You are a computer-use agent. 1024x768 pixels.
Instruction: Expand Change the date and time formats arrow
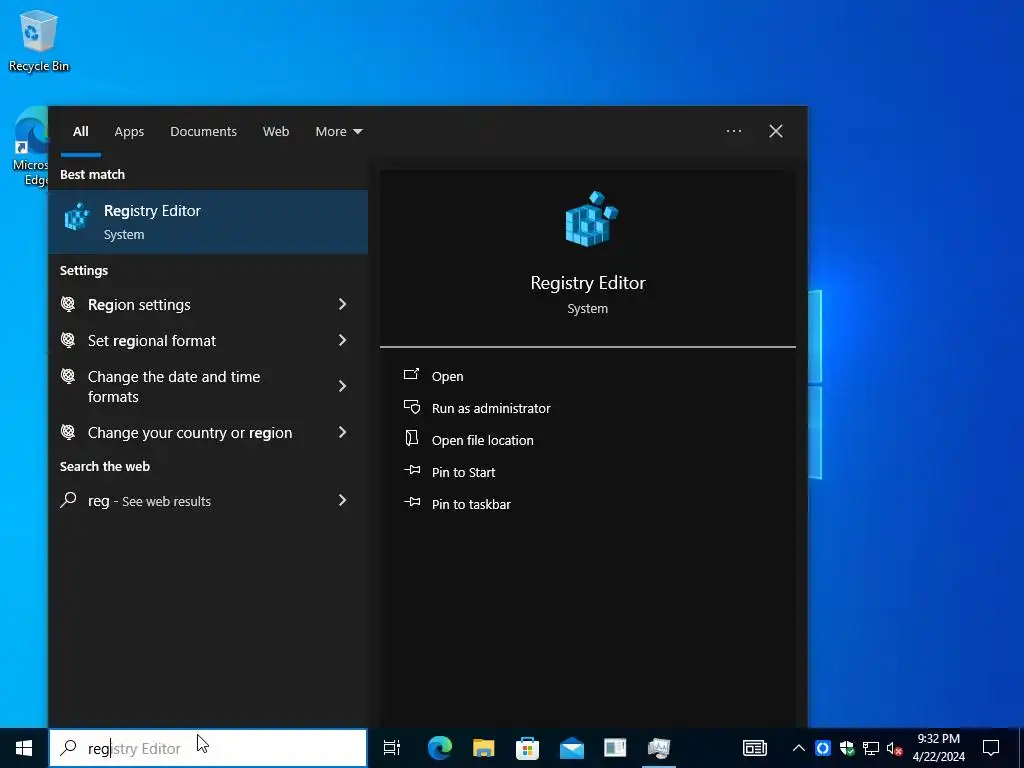coord(342,386)
